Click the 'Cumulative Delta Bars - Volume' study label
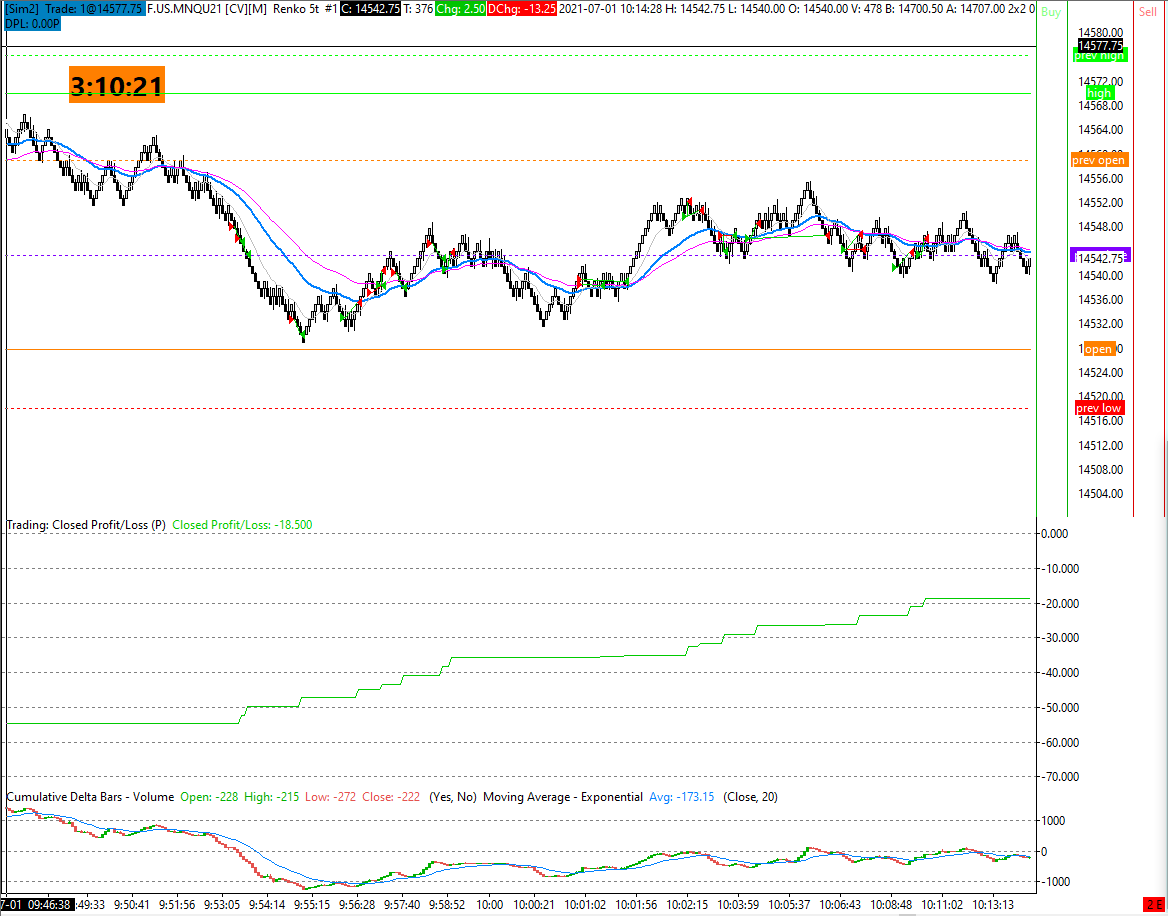The height and width of the screenshot is (916, 1168). pyautogui.click(x=90, y=797)
